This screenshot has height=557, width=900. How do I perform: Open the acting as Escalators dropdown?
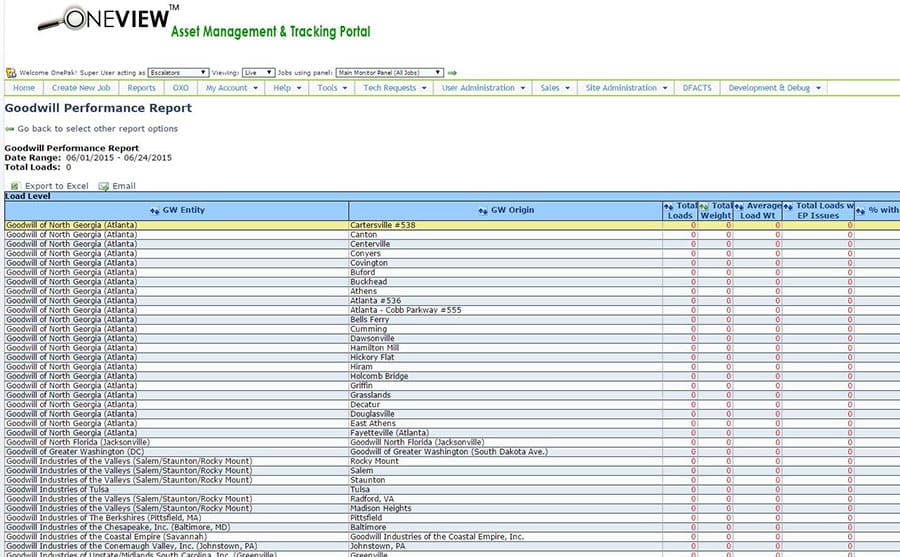pos(178,72)
